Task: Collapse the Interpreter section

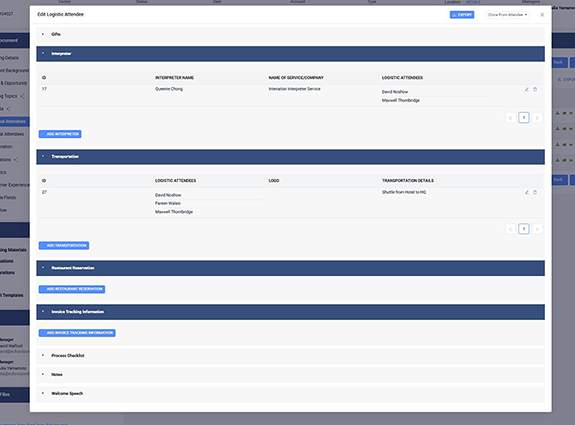Action: click(290, 54)
